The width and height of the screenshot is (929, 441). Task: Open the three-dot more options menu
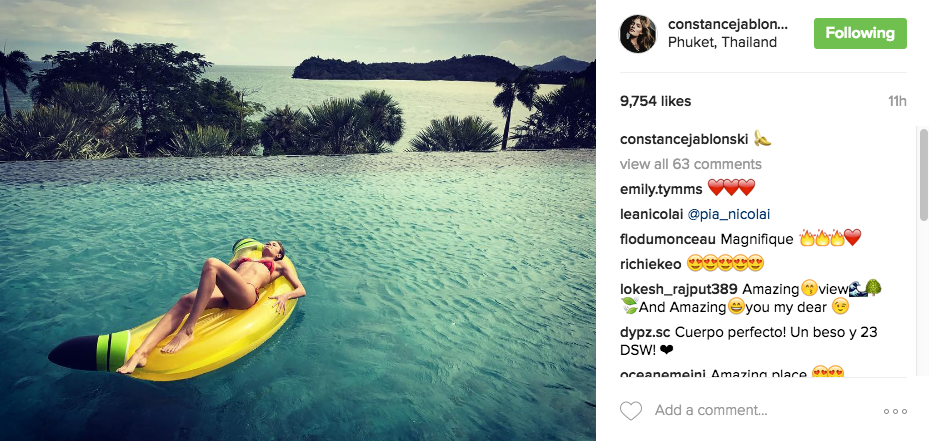895,411
